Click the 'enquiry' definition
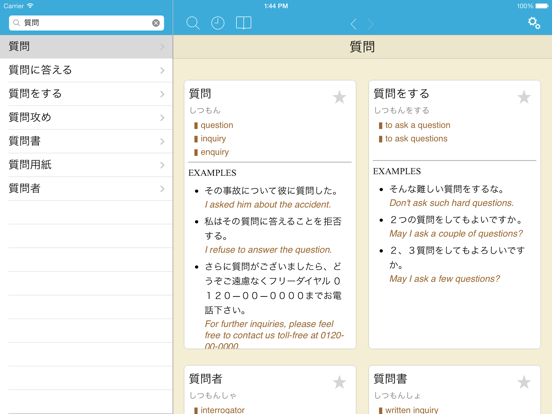 point(215,152)
